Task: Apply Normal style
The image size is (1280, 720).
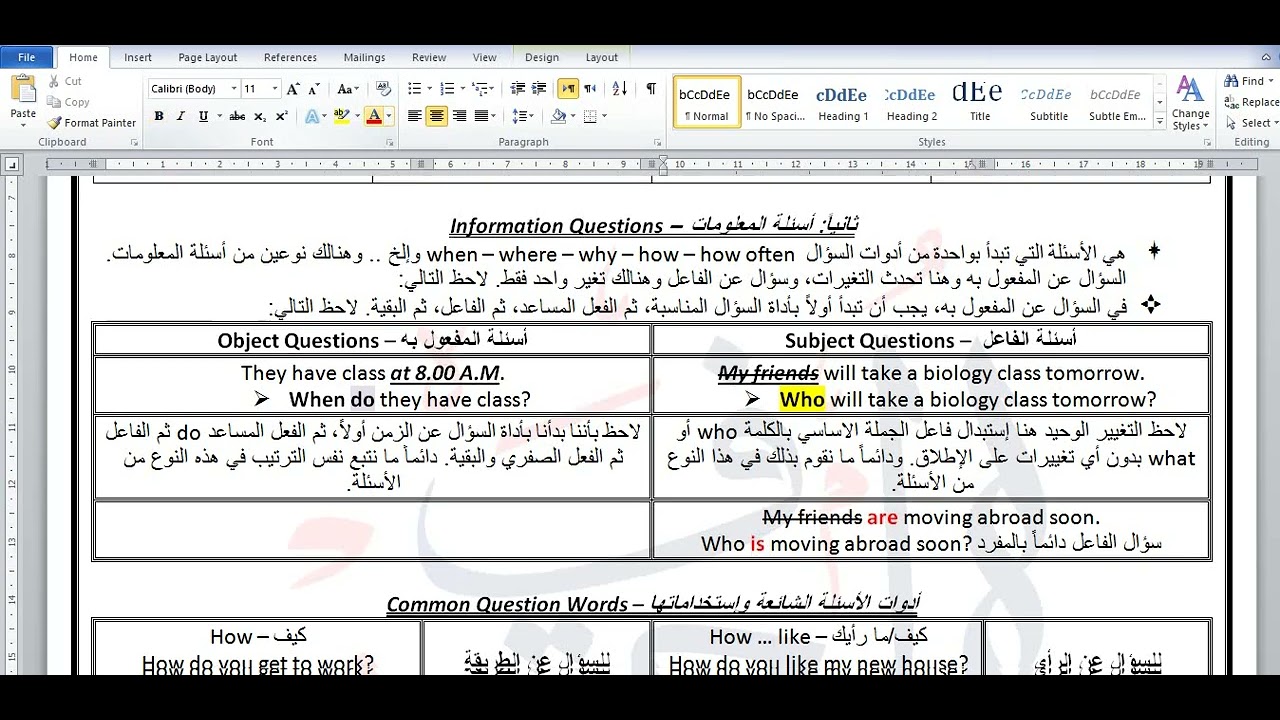Action: click(706, 103)
